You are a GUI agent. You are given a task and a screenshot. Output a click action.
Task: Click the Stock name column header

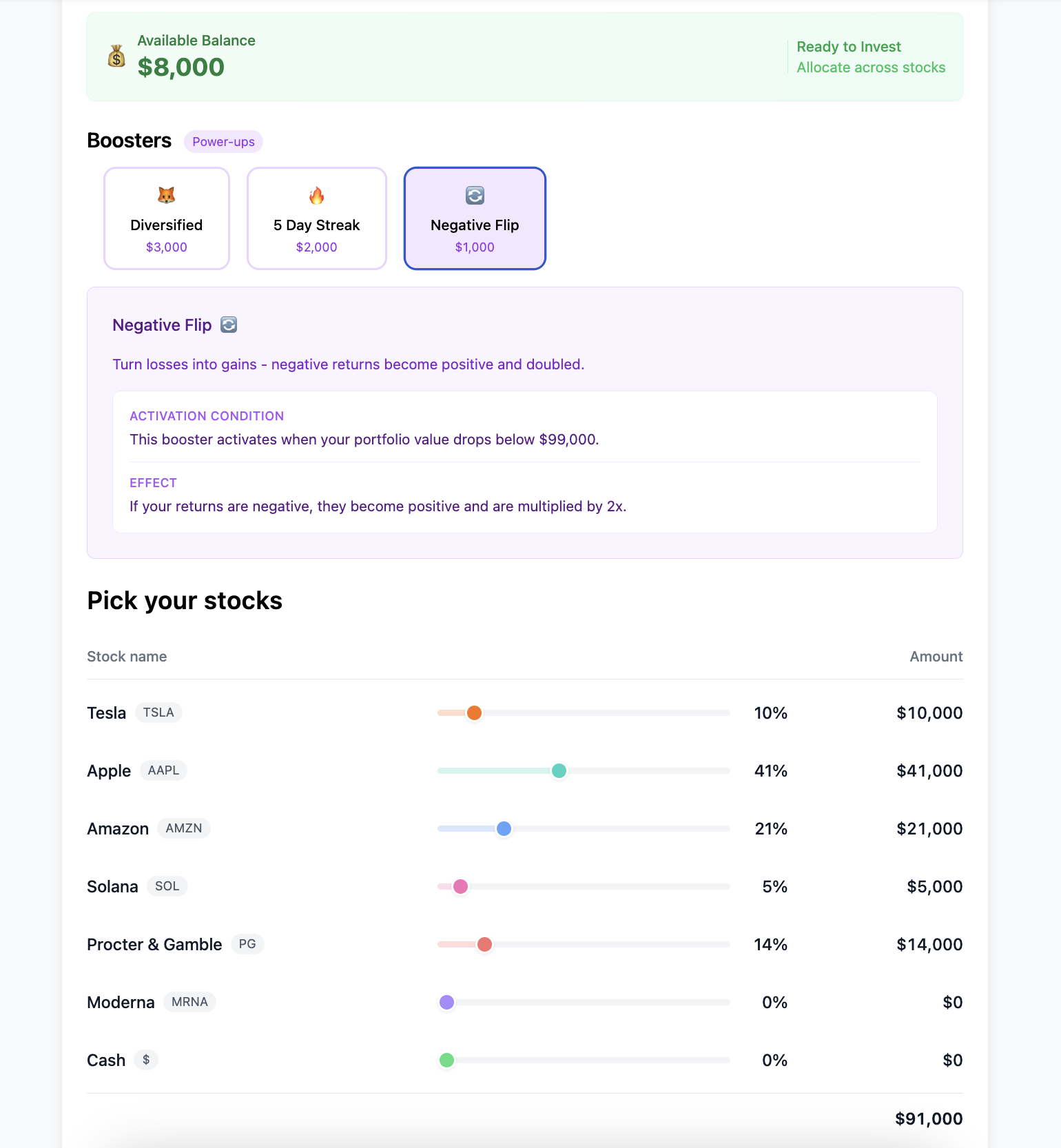coord(127,656)
